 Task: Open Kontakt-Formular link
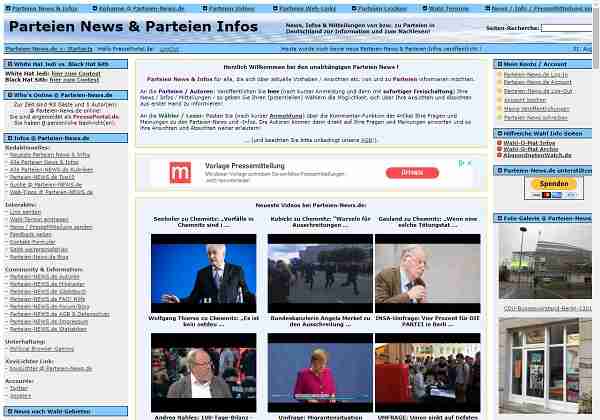[33, 242]
